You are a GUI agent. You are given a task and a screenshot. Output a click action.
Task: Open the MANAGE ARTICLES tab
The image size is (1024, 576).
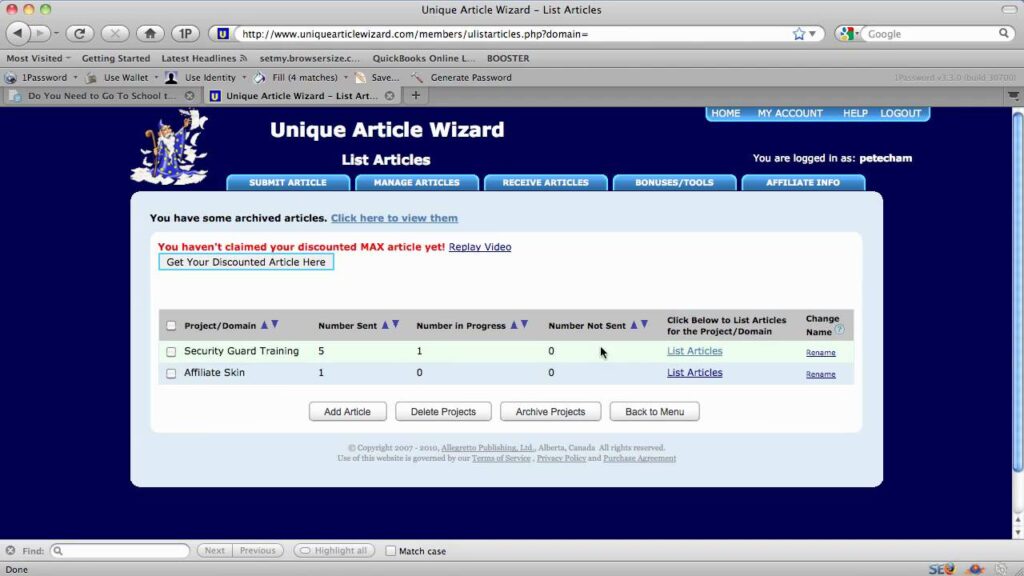click(417, 182)
